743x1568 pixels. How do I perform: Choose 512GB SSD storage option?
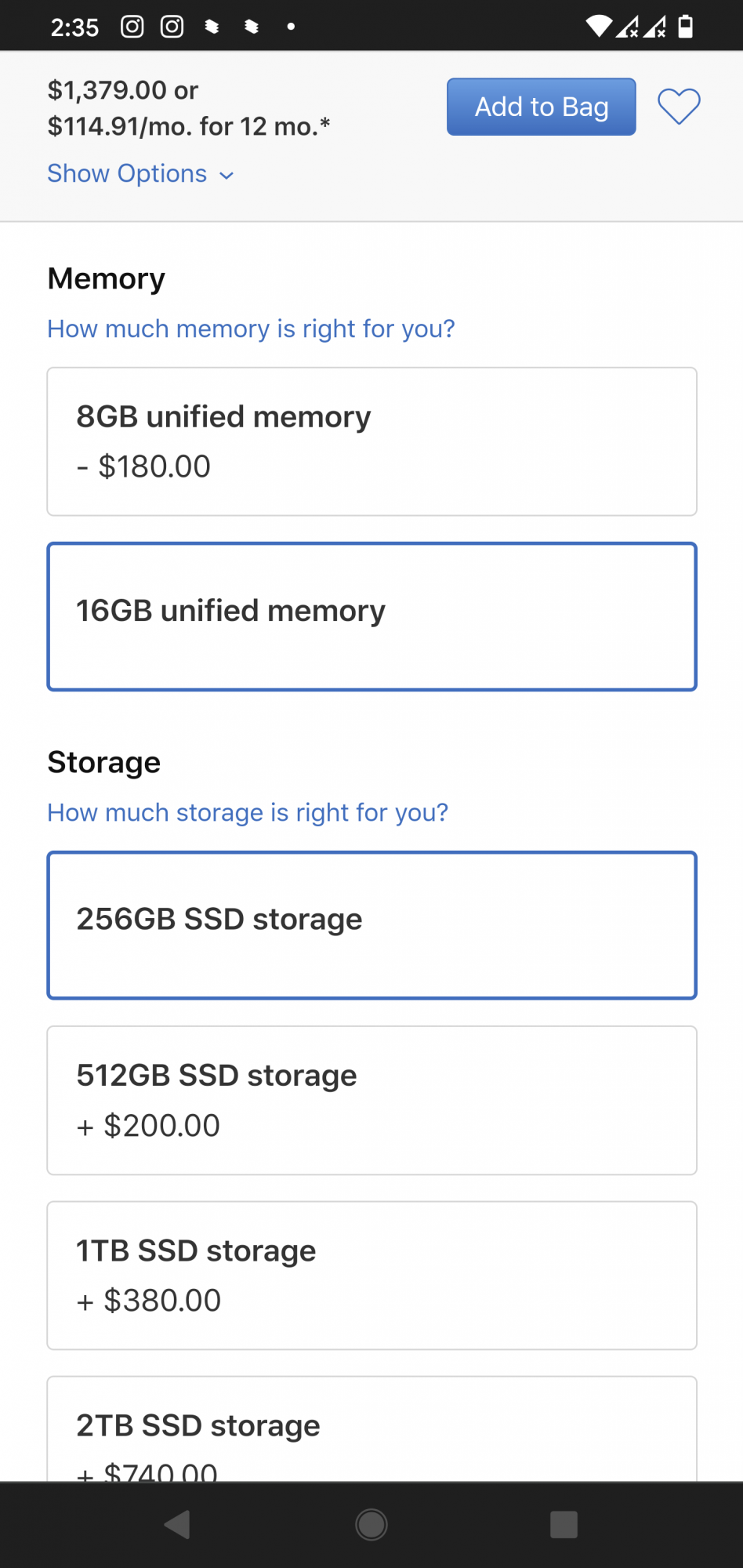[x=371, y=1100]
